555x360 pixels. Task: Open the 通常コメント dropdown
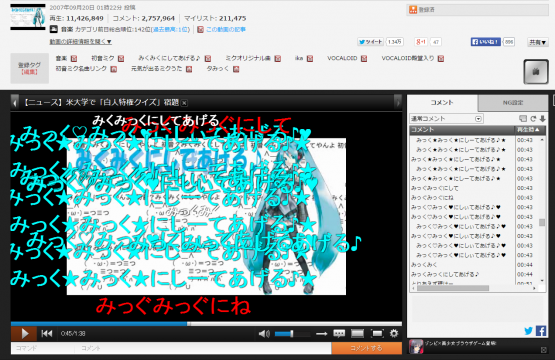coord(446,119)
